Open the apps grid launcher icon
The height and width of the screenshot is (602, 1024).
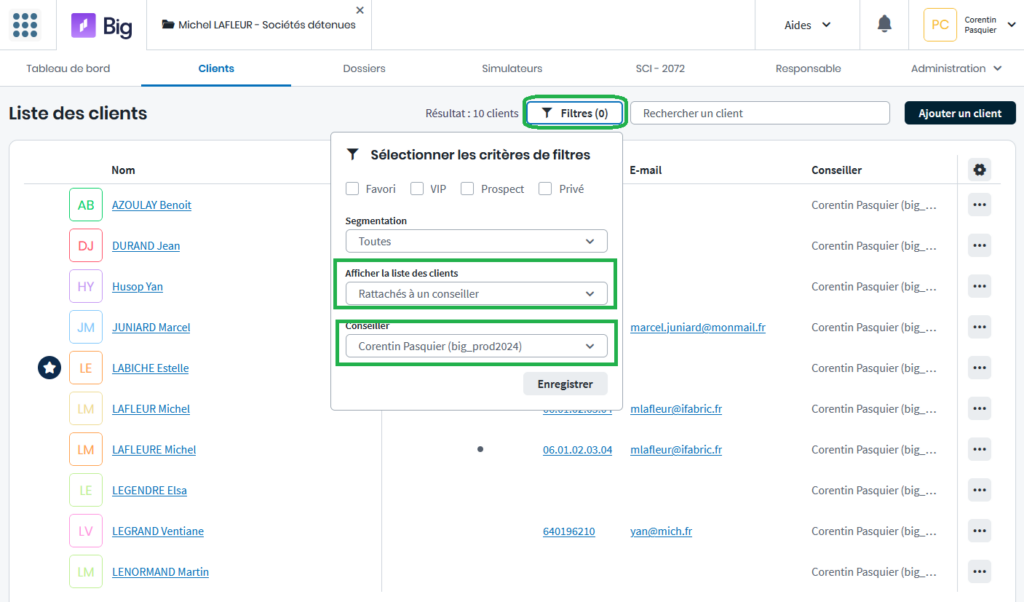[x=25, y=25]
